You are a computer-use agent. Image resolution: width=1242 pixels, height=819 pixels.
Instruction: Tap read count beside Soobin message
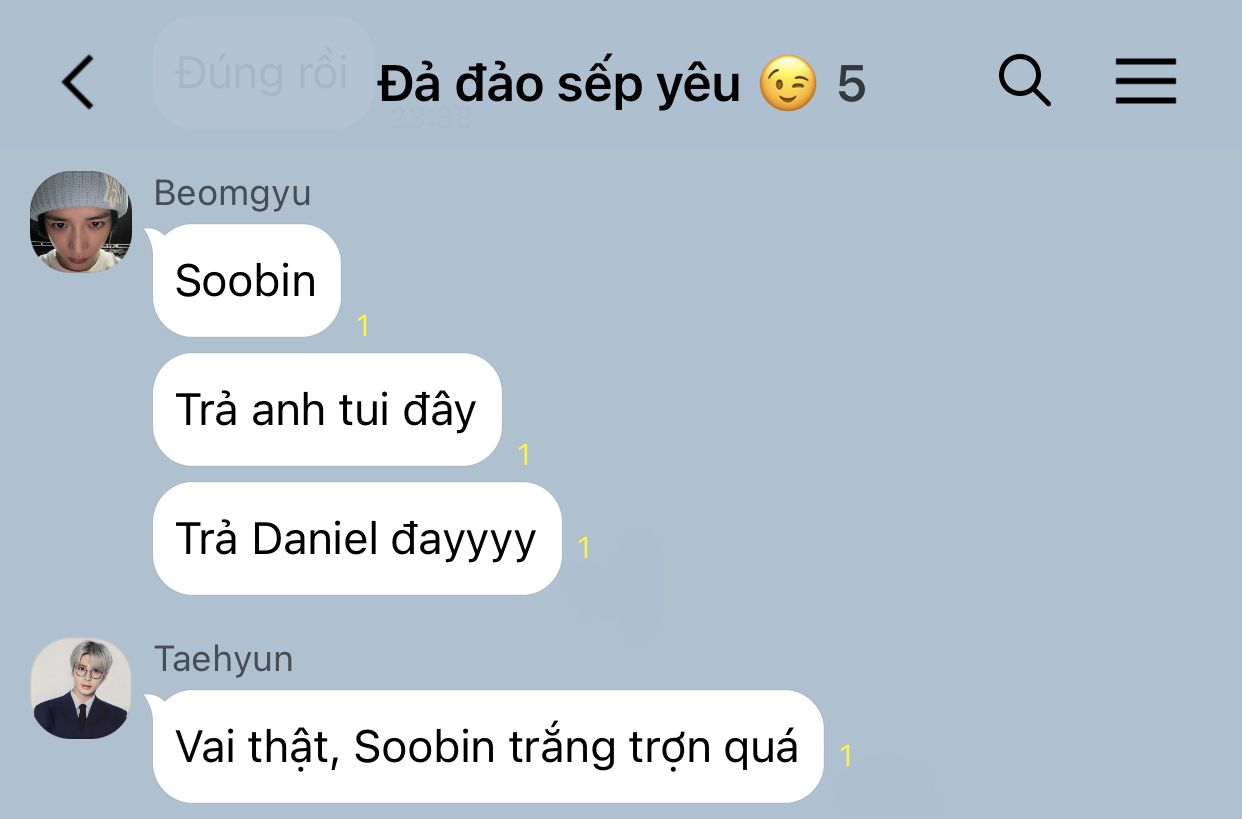[364, 326]
